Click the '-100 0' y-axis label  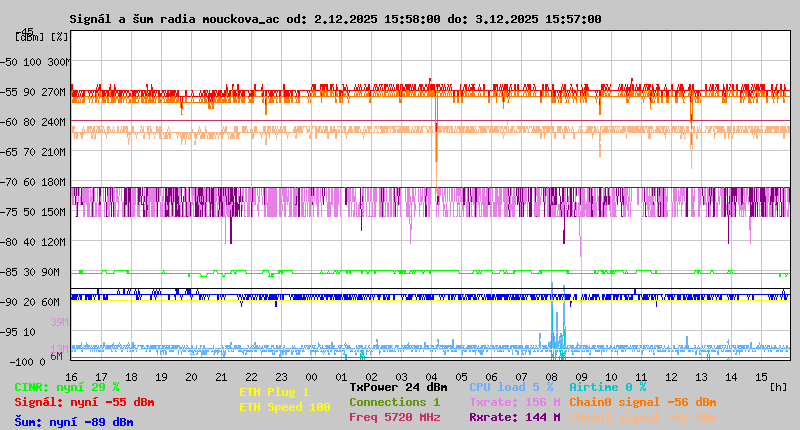[x=27, y=362]
